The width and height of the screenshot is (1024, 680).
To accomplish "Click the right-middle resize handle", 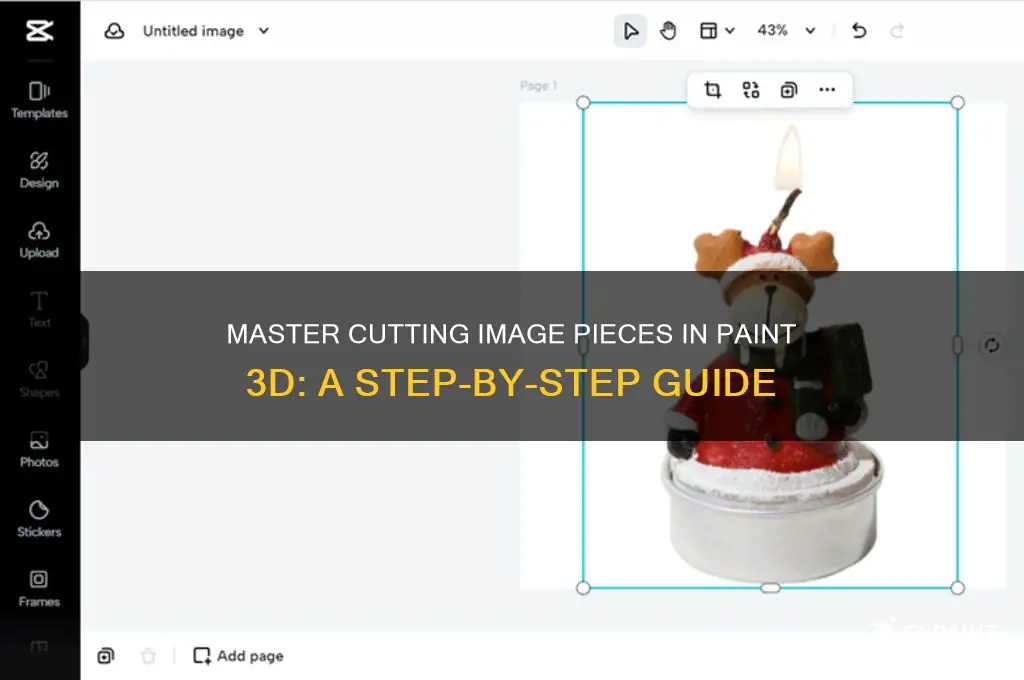I will 957,345.
